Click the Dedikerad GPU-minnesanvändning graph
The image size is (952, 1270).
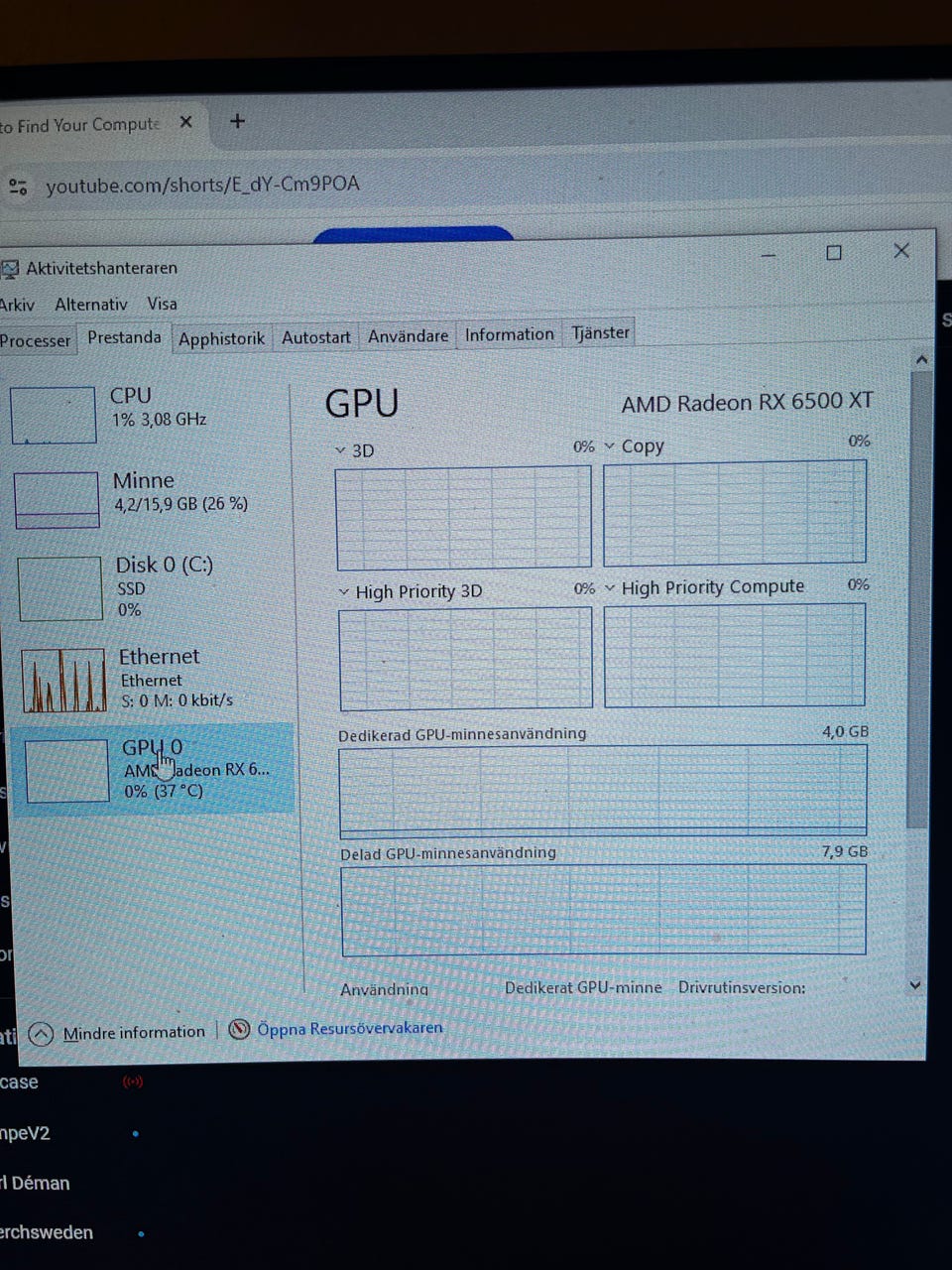(604, 792)
